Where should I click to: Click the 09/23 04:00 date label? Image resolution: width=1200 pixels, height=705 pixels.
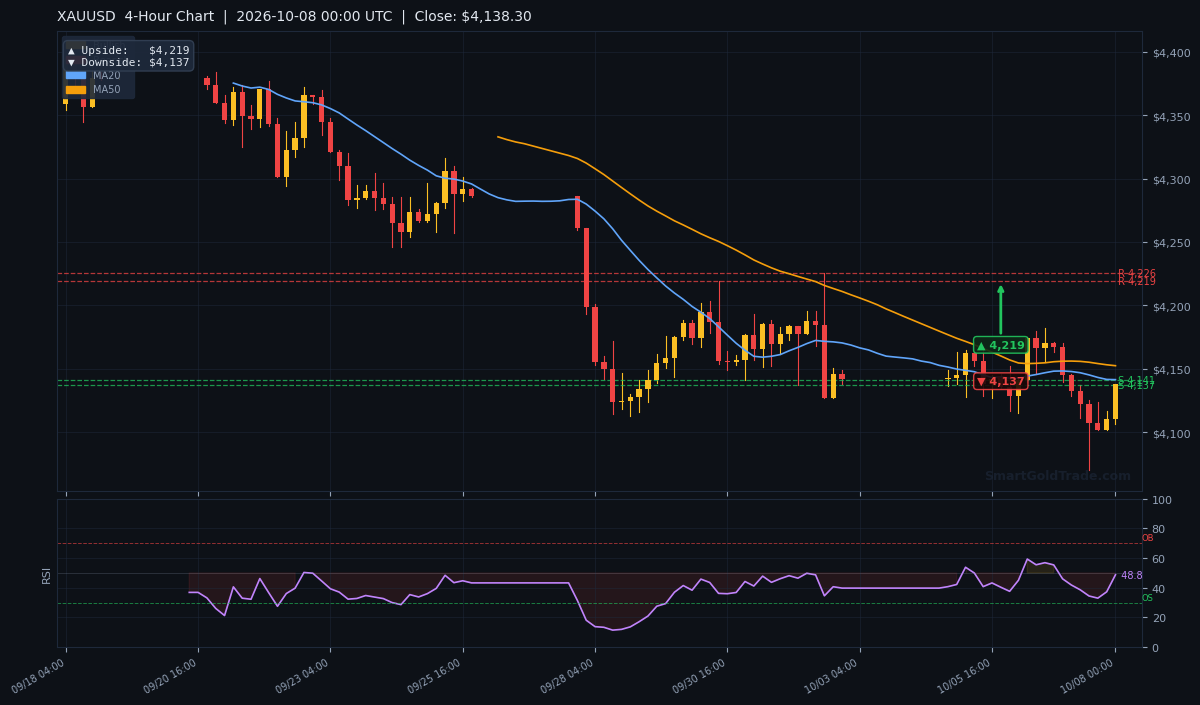303,676
